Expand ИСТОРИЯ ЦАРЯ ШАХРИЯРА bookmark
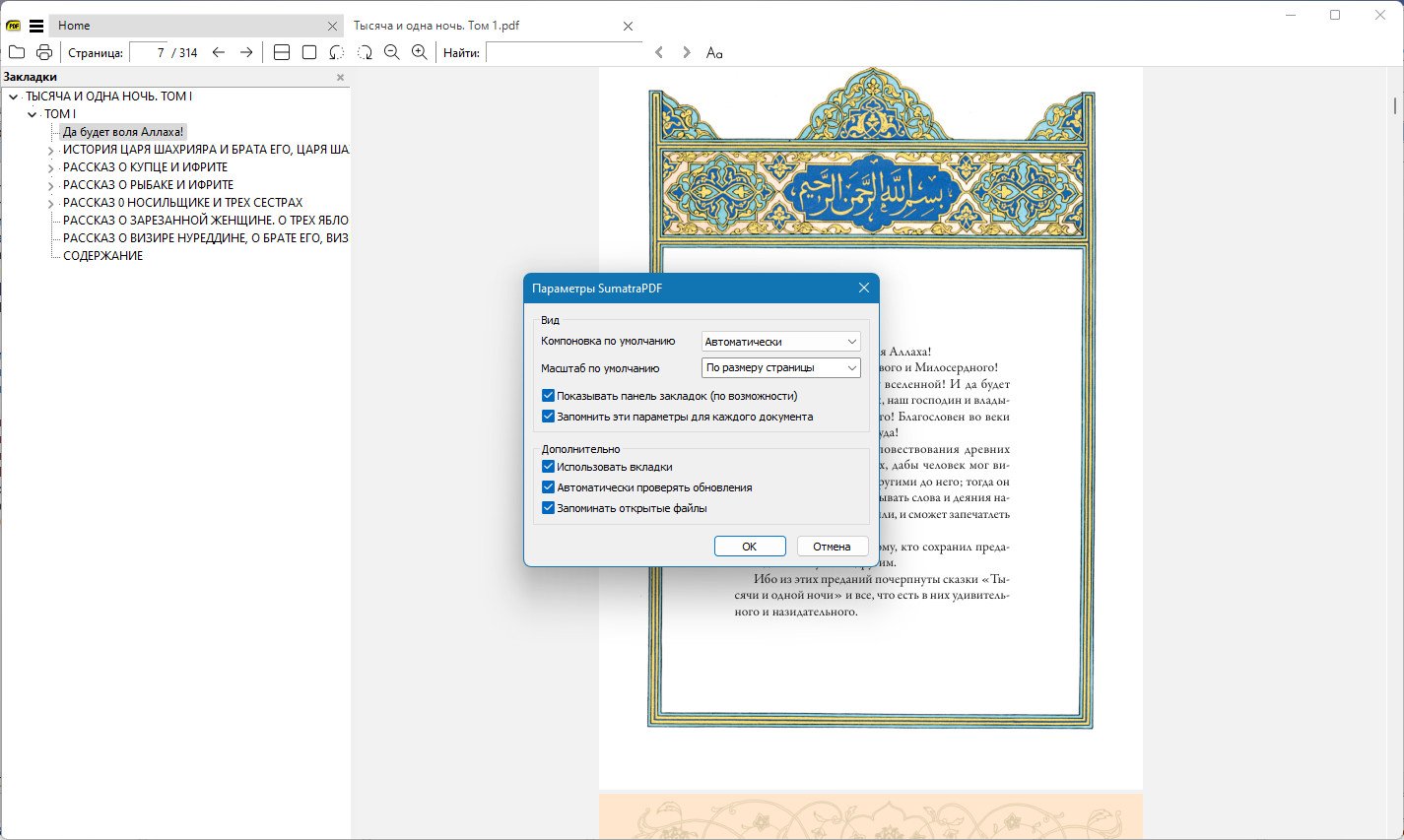The width and height of the screenshot is (1404, 840). pos(51,151)
